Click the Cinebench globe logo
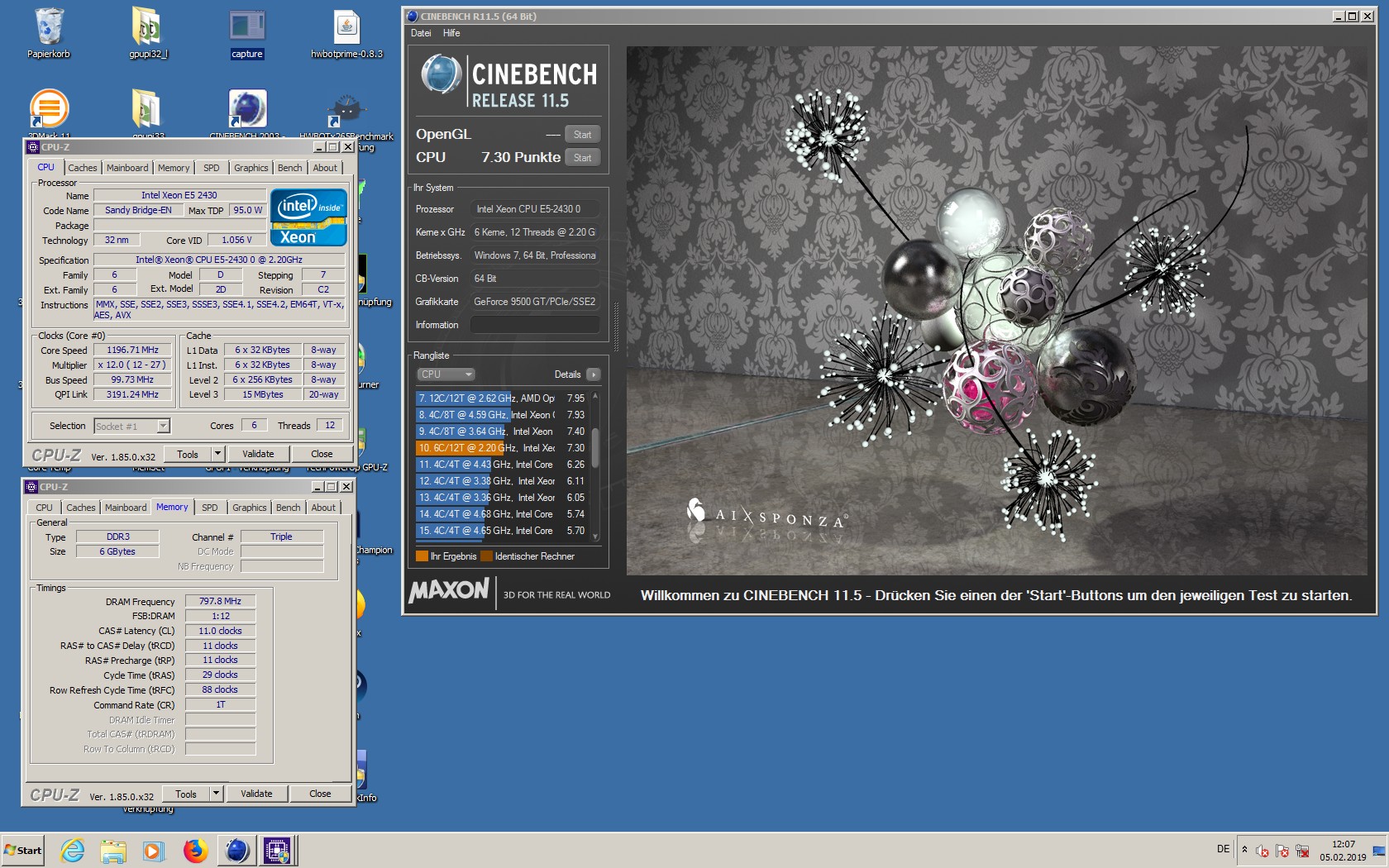The height and width of the screenshot is (868, 1389). coord(441,74)
